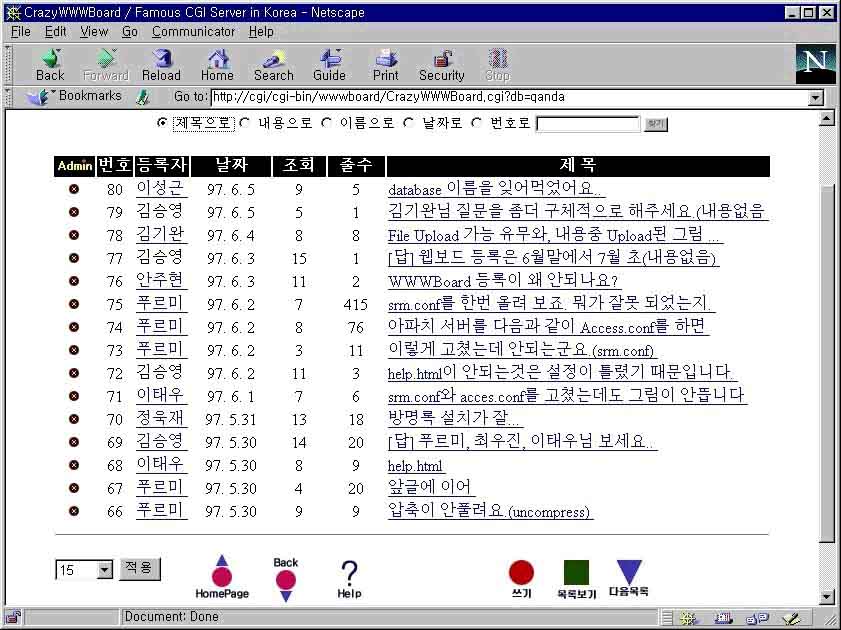Open post '앞글에 이어'

(x=430, y=487)
